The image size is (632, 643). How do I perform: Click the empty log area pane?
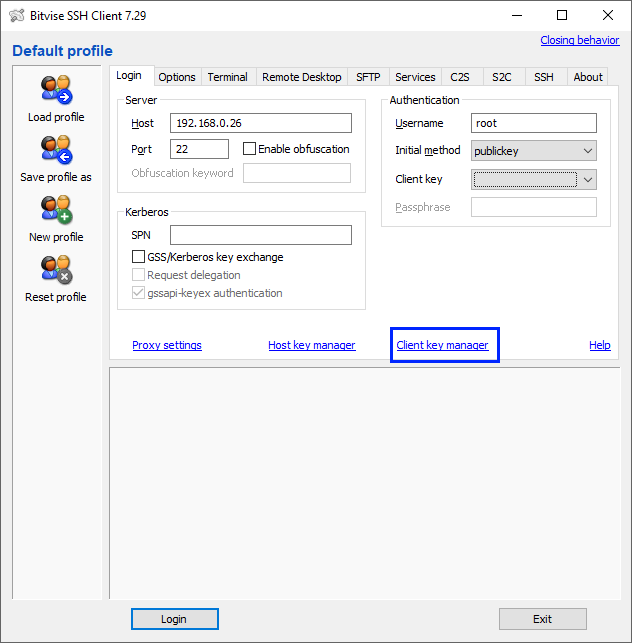pos(365,483)
